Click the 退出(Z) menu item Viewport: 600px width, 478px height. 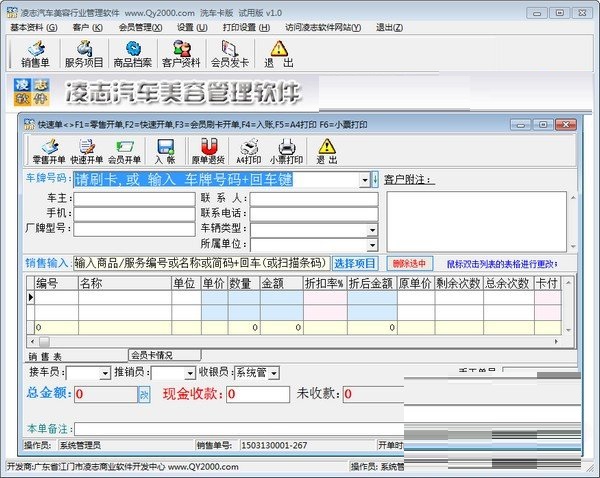(389, 28)
